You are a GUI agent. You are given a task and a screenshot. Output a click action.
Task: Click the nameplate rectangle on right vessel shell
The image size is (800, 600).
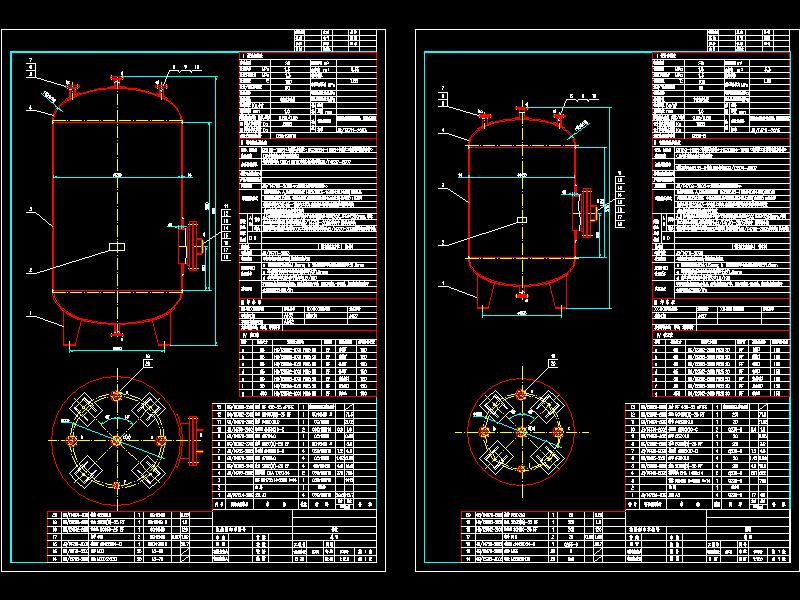[x=522, y=220]
